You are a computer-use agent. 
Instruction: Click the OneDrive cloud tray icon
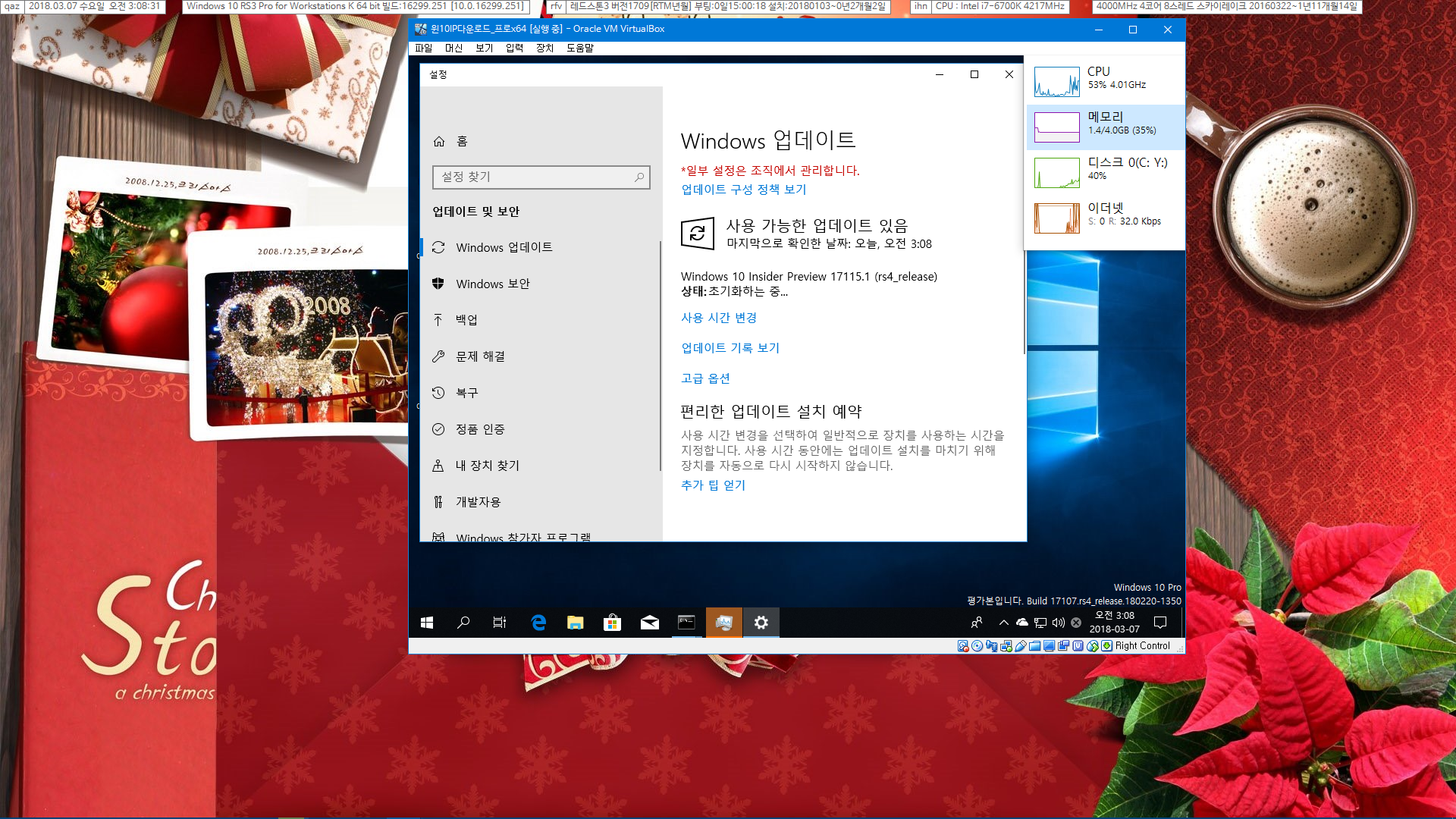1022,623
